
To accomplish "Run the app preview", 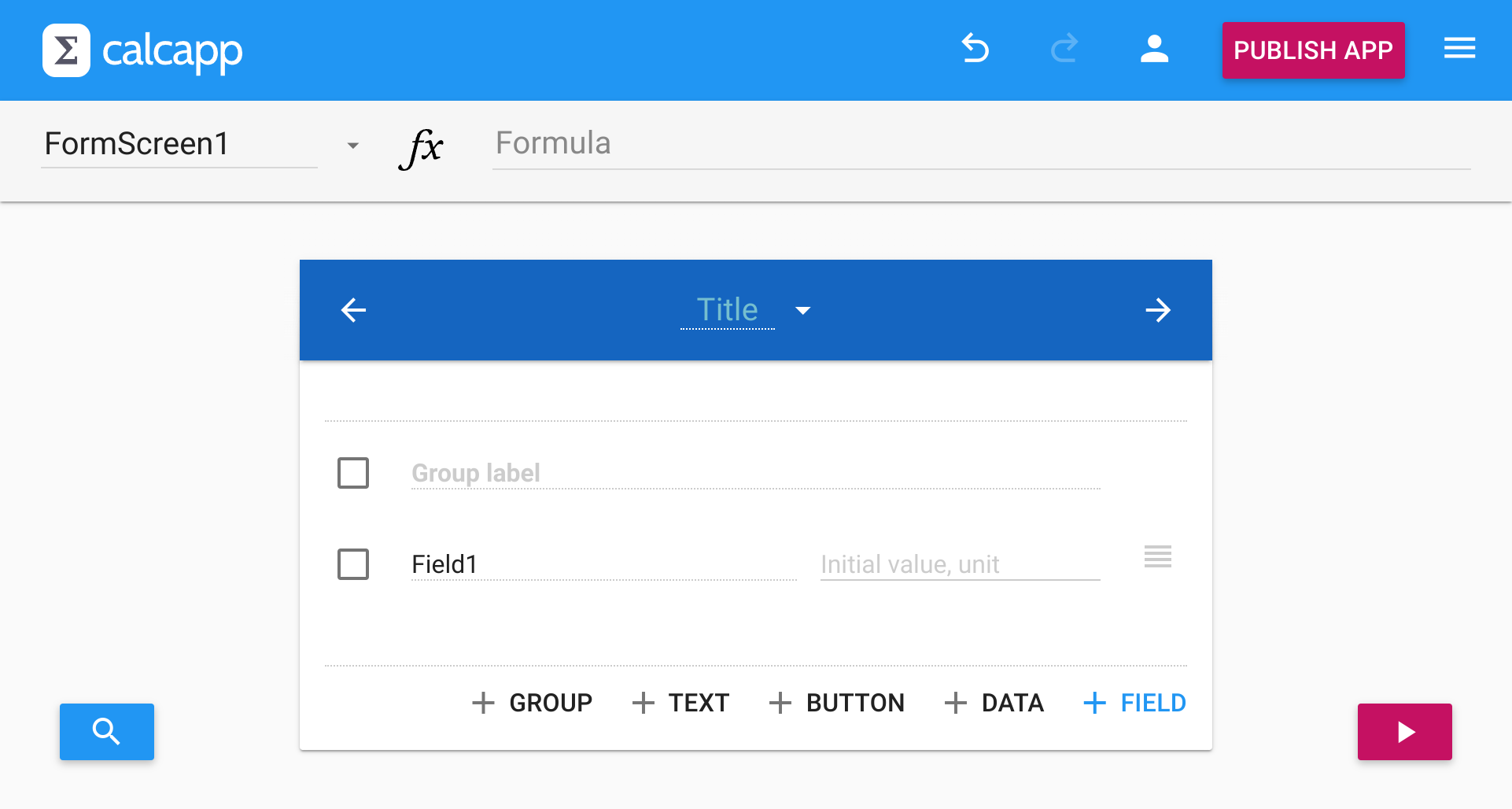I will [x=1404, y=731].
